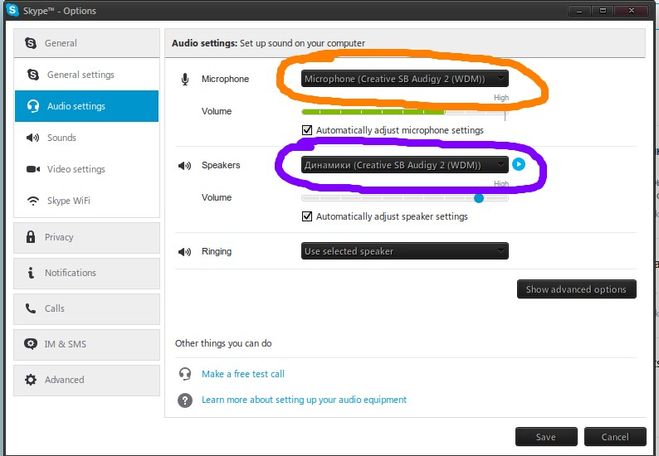This screenshot has height=456, width=659.
Task: Open the Ringing device dropdown
Action: (405, 251)
